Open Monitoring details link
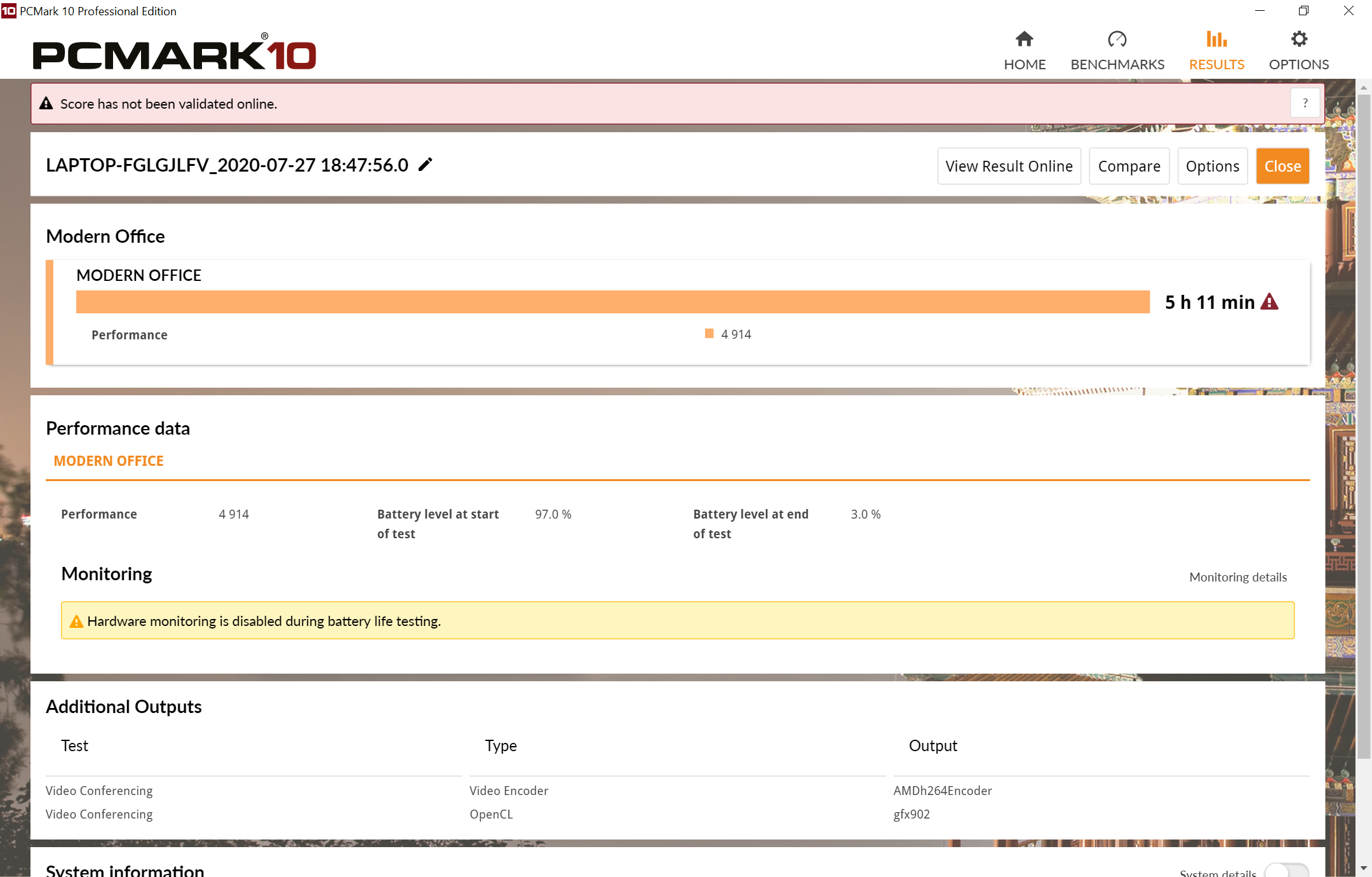 pos(1238,577)
